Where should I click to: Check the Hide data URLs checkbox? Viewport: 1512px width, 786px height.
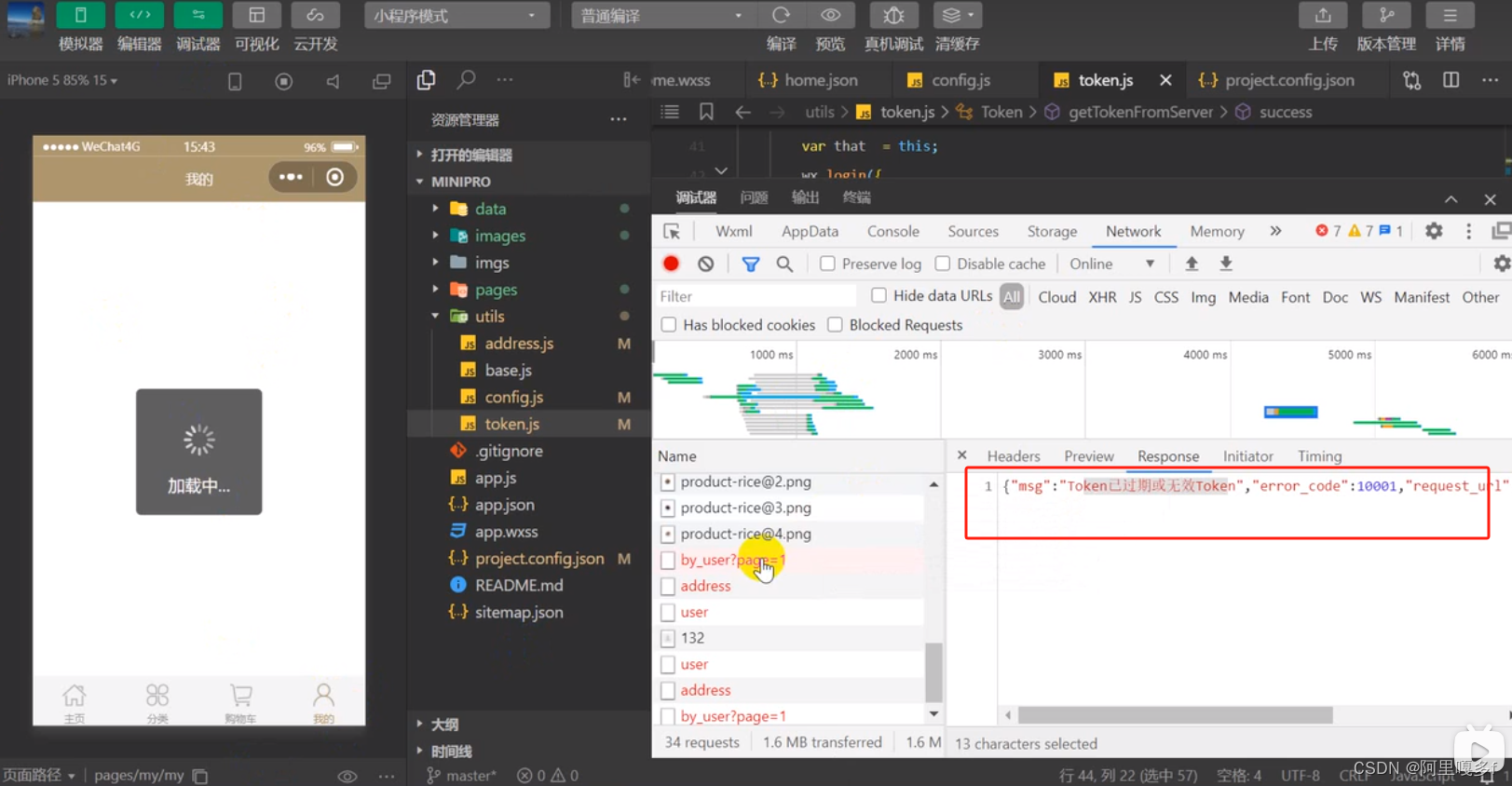point(879,295)
